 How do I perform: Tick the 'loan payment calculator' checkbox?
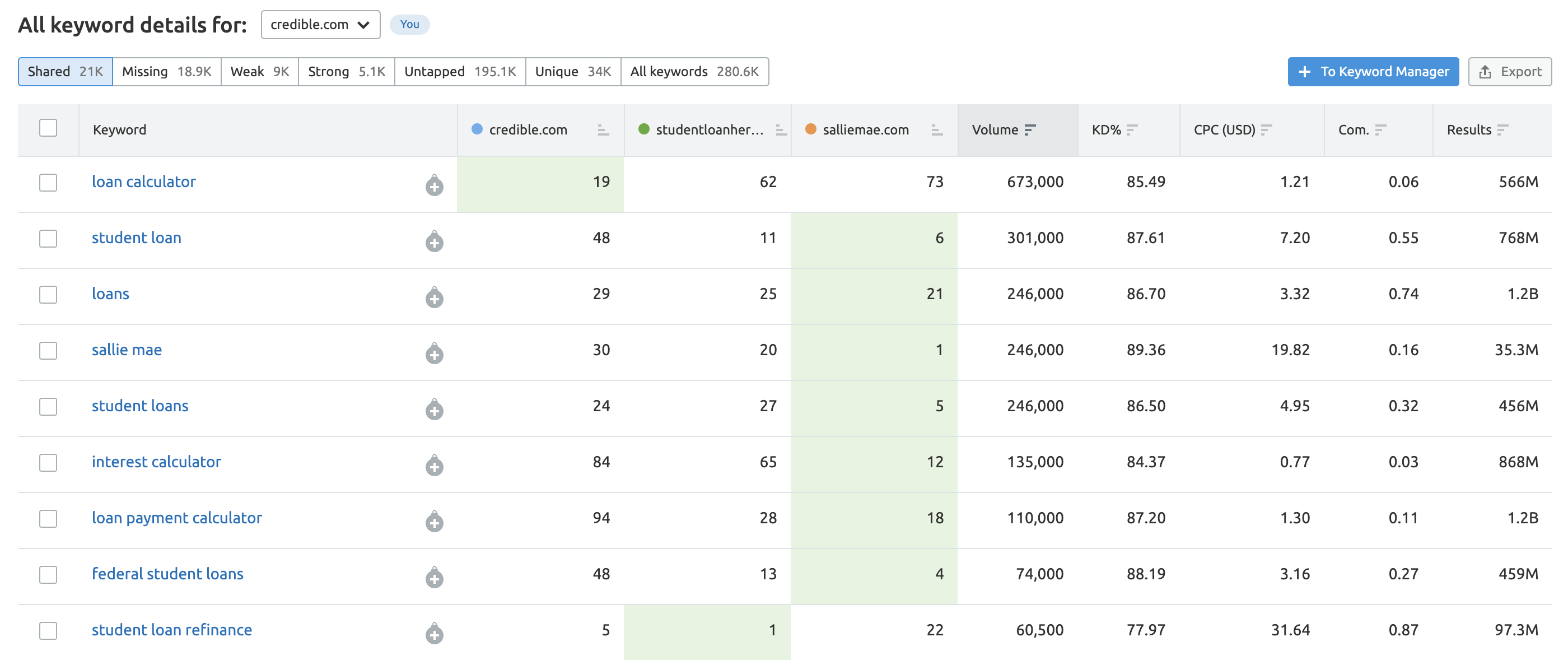tap(48, 519)
